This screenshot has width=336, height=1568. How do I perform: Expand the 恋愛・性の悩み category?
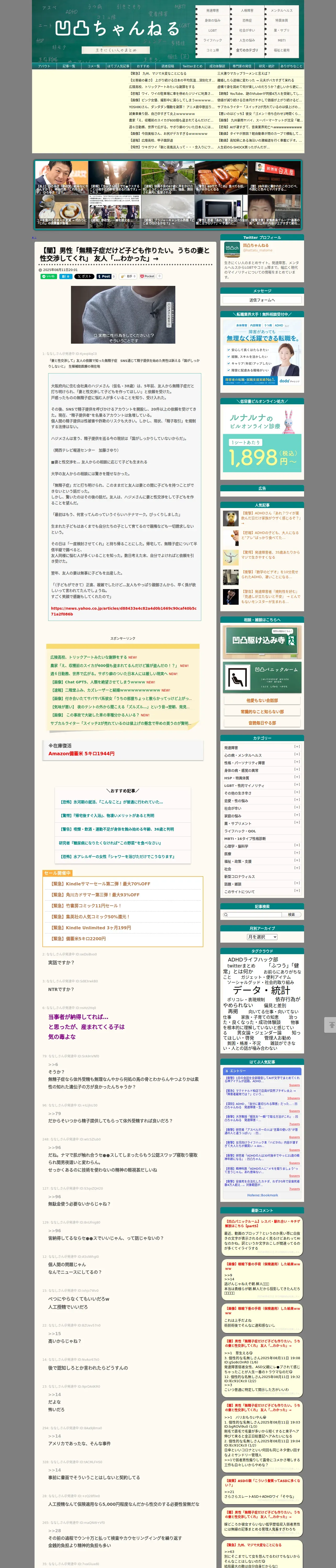(x=297, y=800)
